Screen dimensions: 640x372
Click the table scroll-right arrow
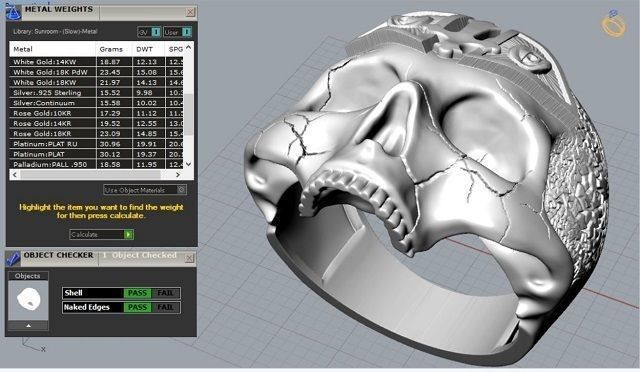(x=178, y=175)
